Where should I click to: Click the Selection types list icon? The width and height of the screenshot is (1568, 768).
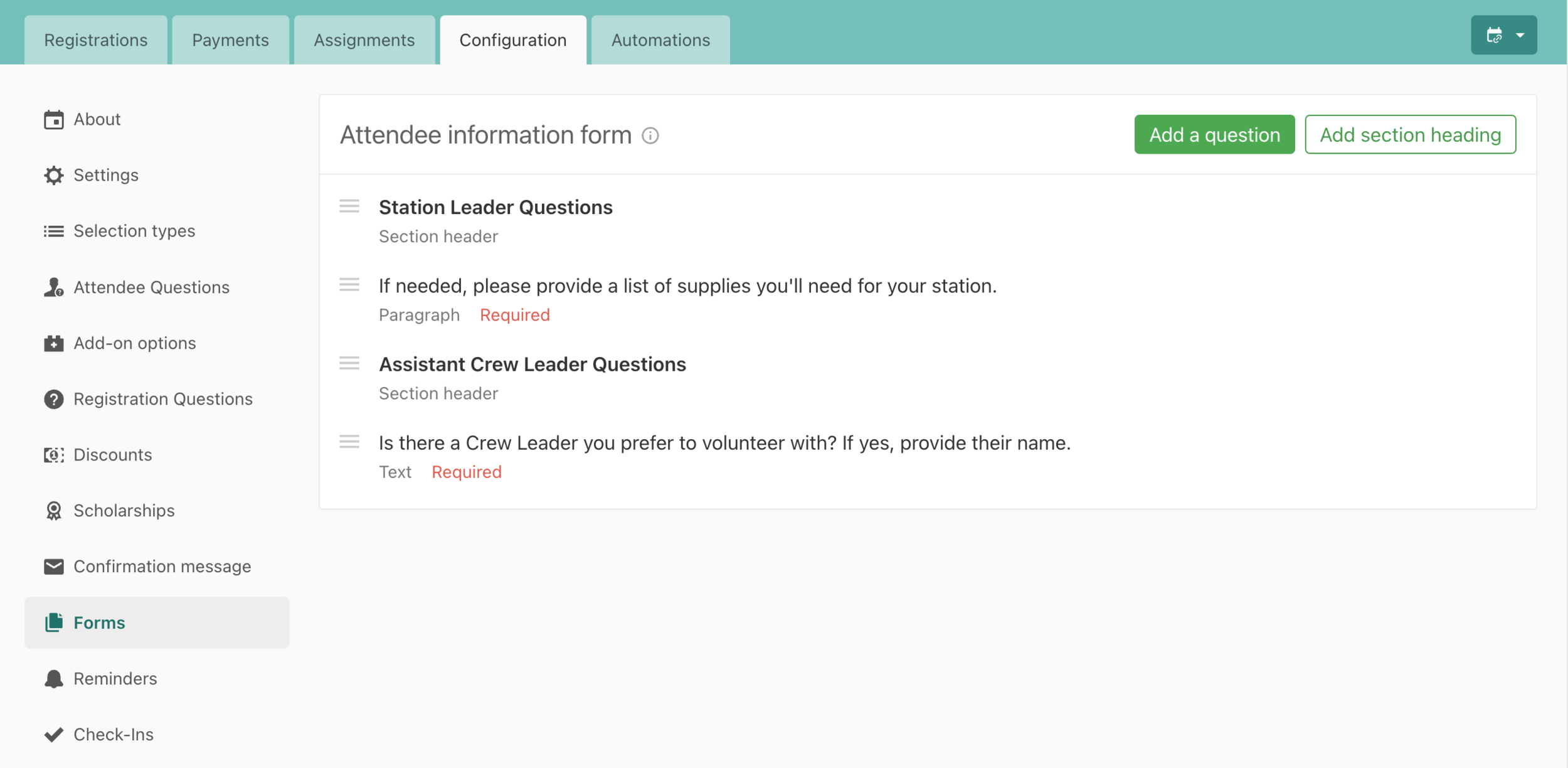[54, 232]
